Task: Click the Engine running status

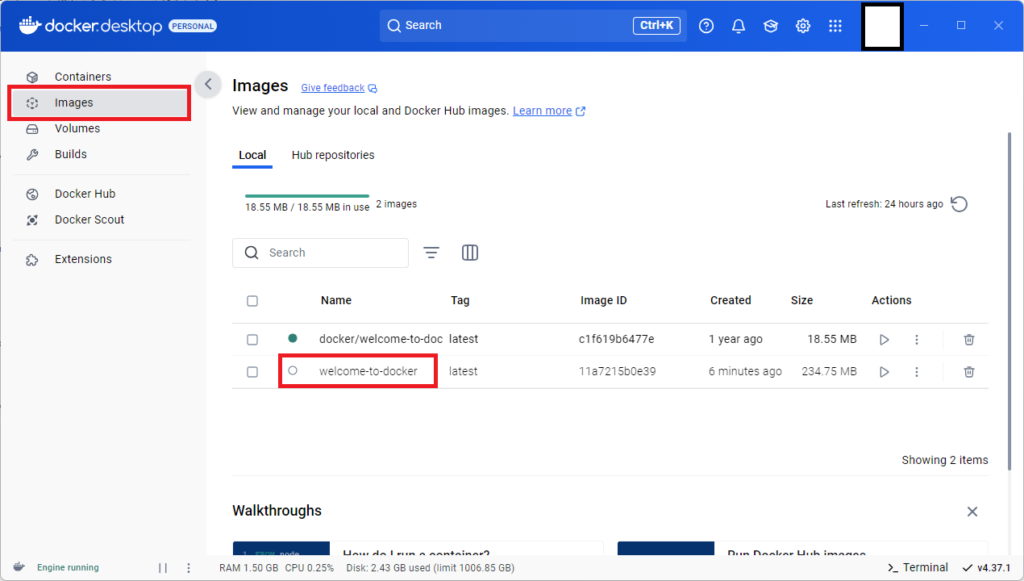Action: pyautogui.click(x=68, y=568)
